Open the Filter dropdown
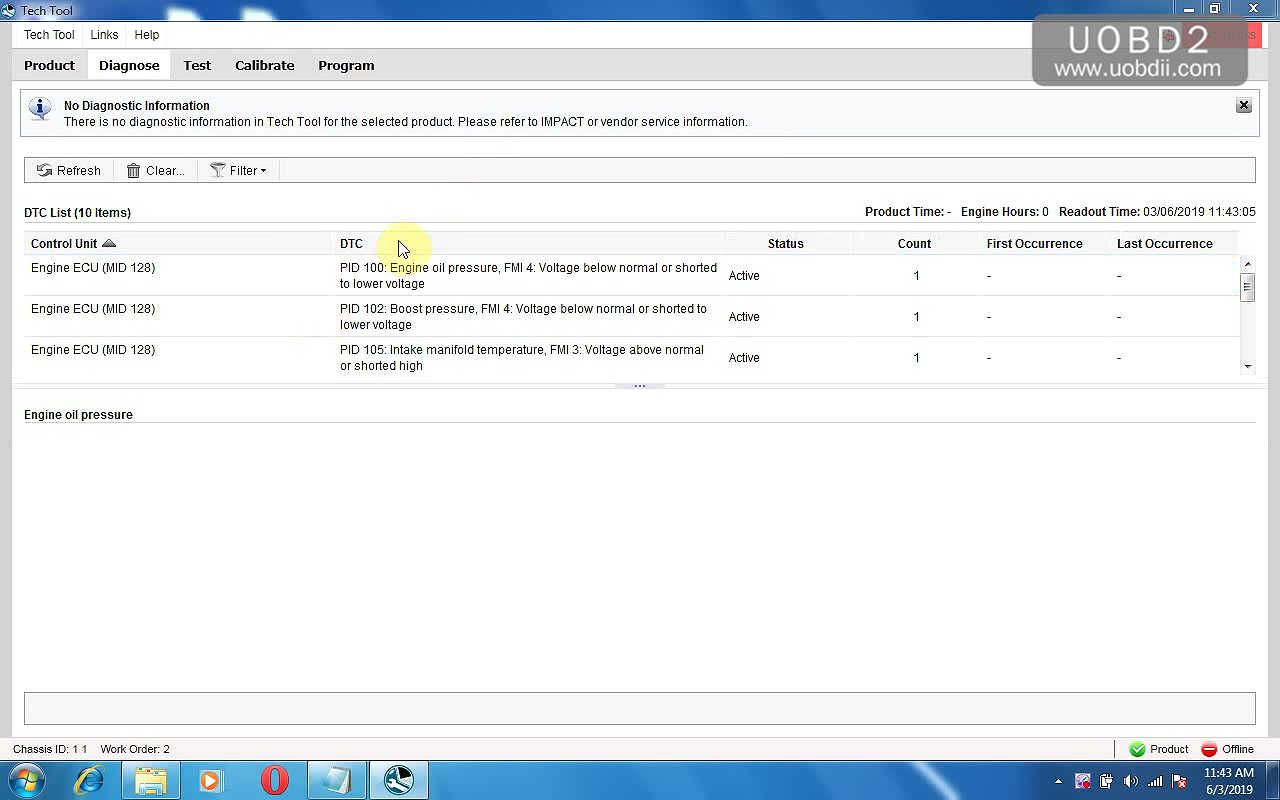Image resolution: width=1280 pixels, height=800 pixels. pyautogui.click(x=239, y=170)
